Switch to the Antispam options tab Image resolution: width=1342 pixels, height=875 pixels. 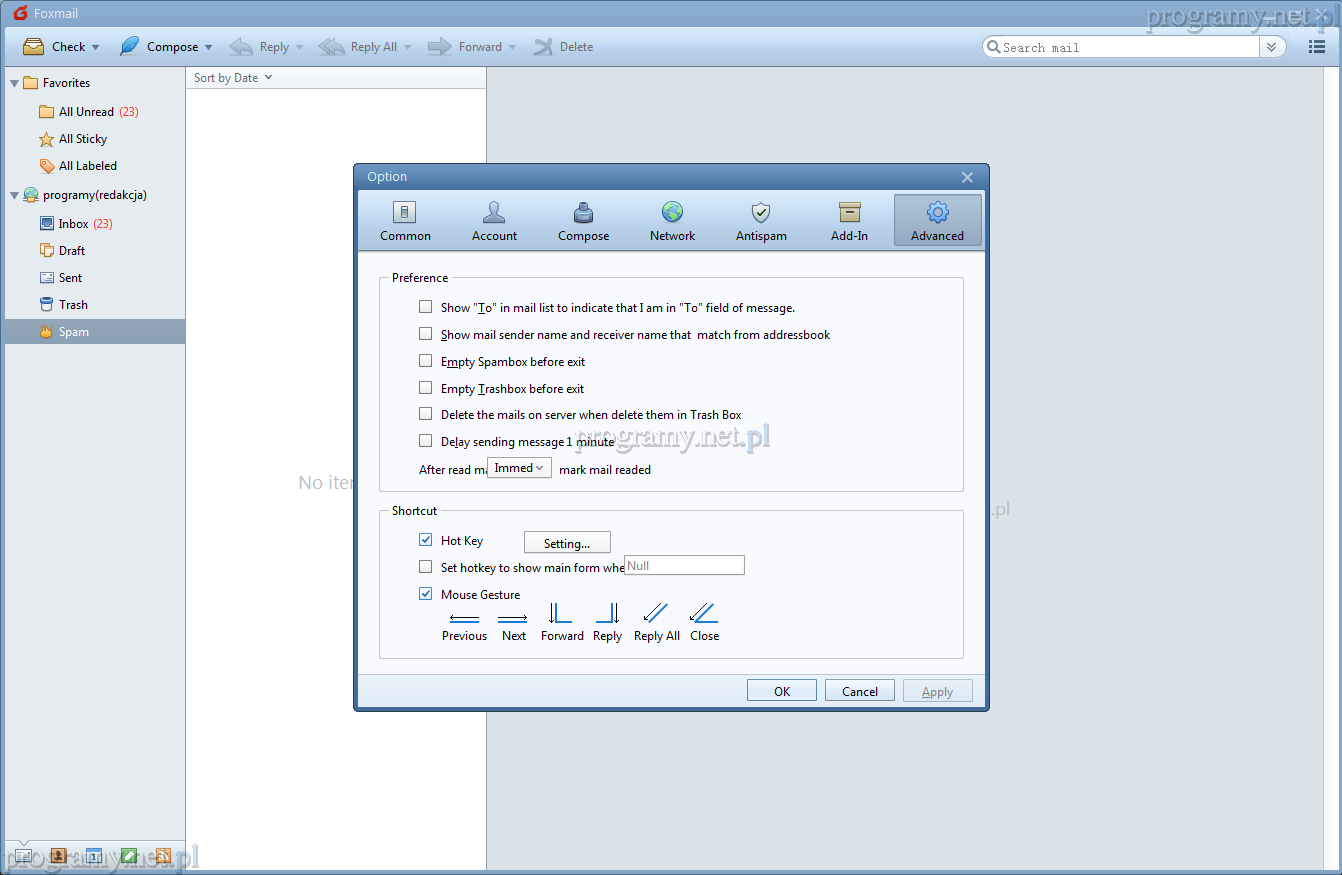click(761, 221)
